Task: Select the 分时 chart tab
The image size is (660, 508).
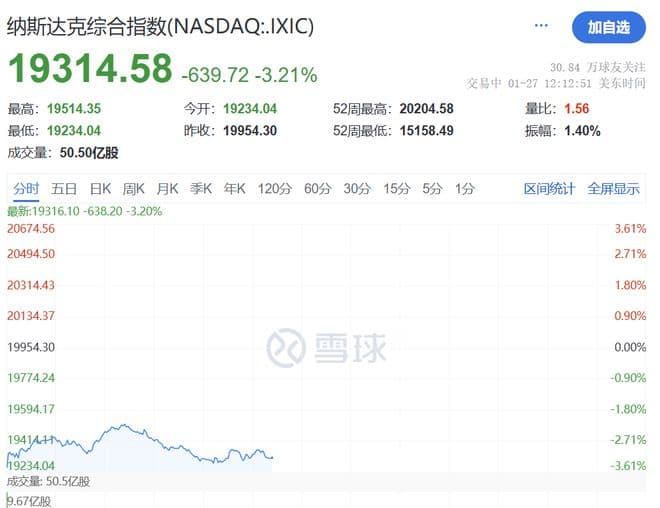Action: click(x=26, y=188)
